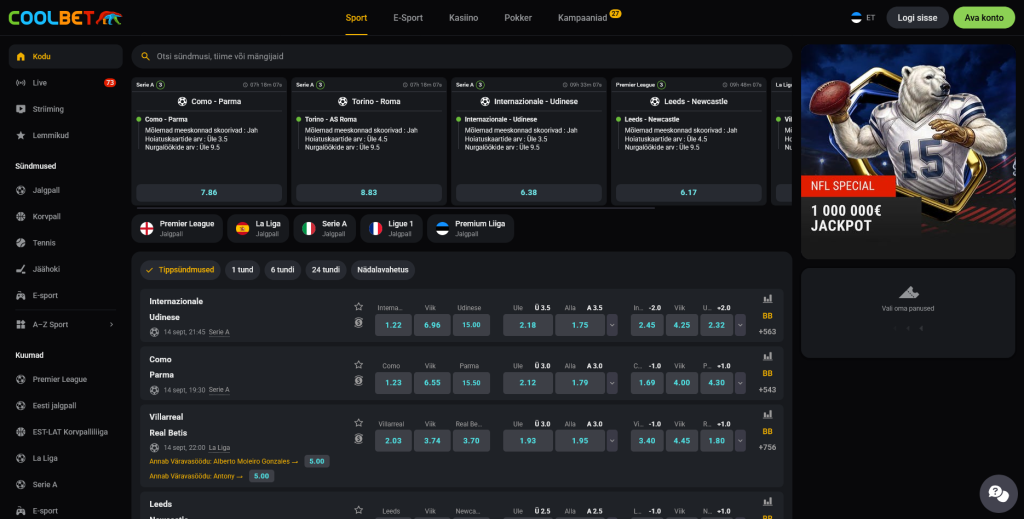Open statistics icon for Villarreal - Real Betis

pos(767,415)
